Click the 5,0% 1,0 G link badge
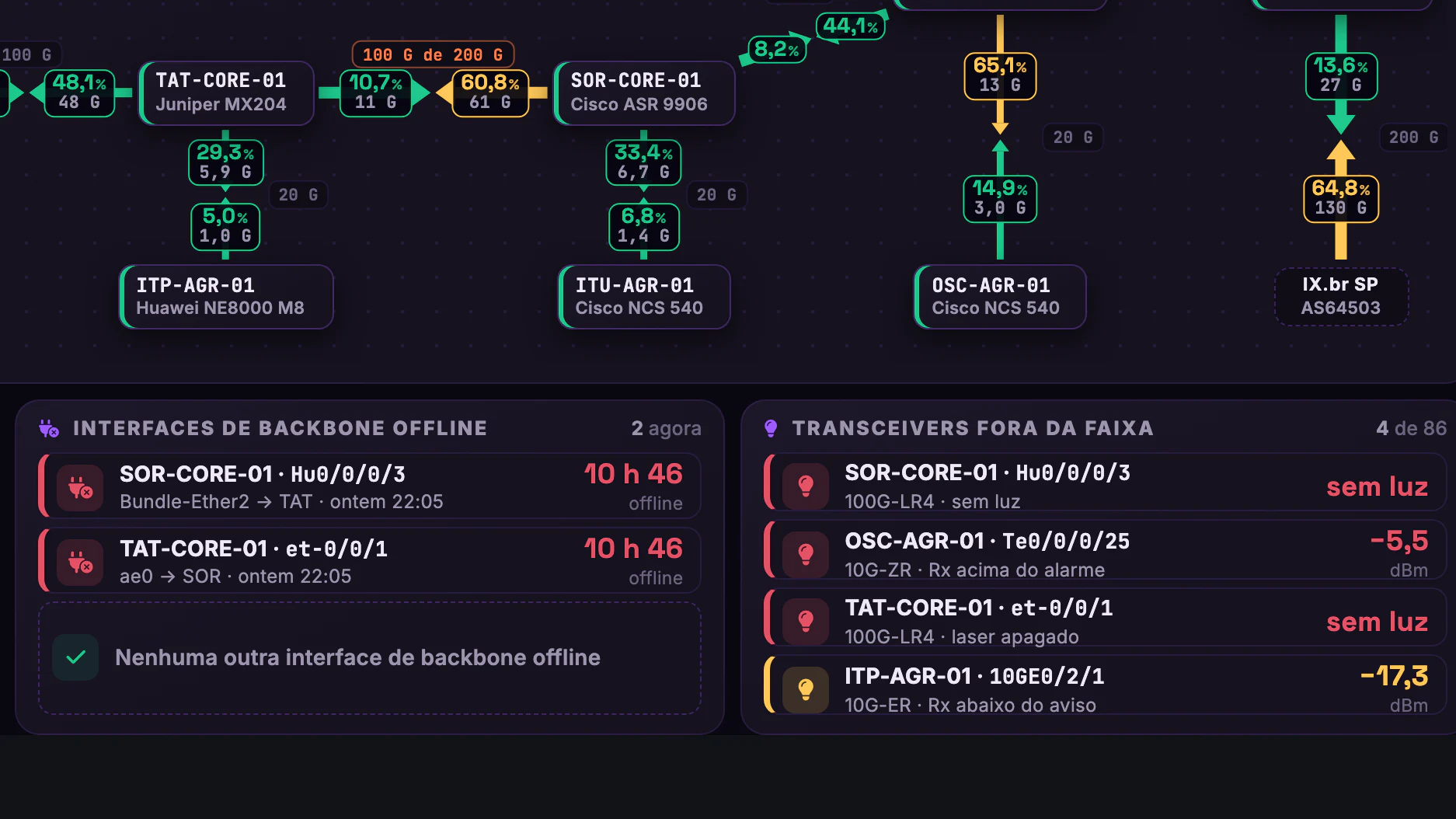Screen dimensions: 1456x819 (225, 226)
